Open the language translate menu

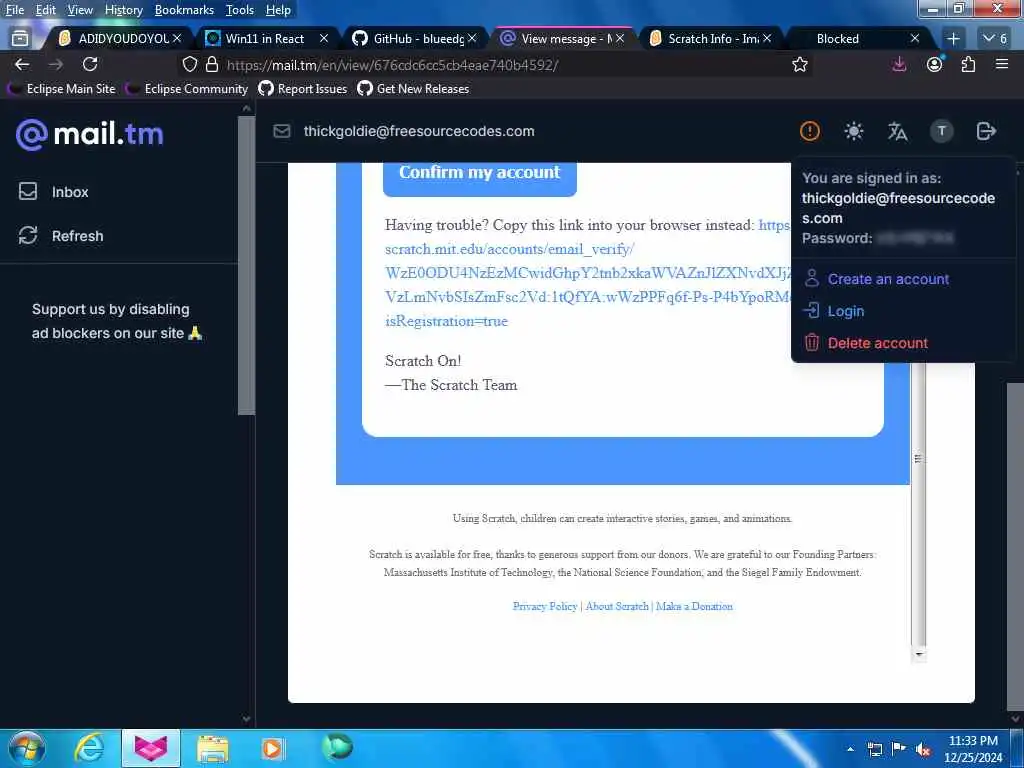[x=897, y=131]
